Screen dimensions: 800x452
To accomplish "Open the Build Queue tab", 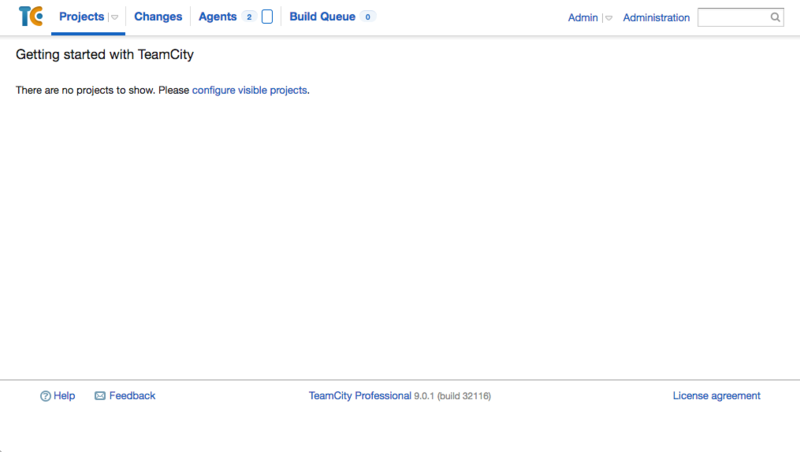I will coord(322,16).
